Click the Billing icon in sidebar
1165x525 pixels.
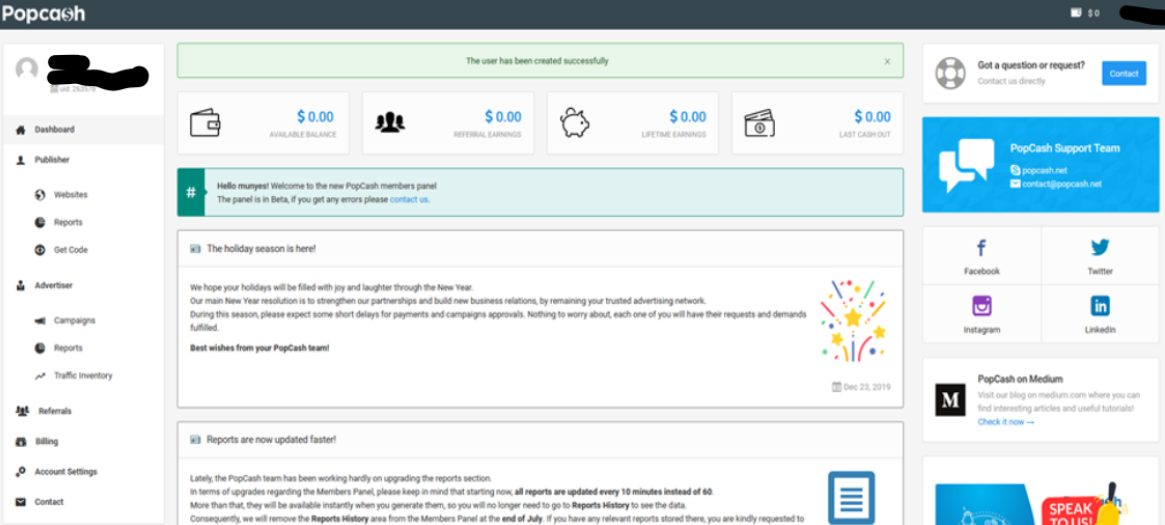point(21,441)
